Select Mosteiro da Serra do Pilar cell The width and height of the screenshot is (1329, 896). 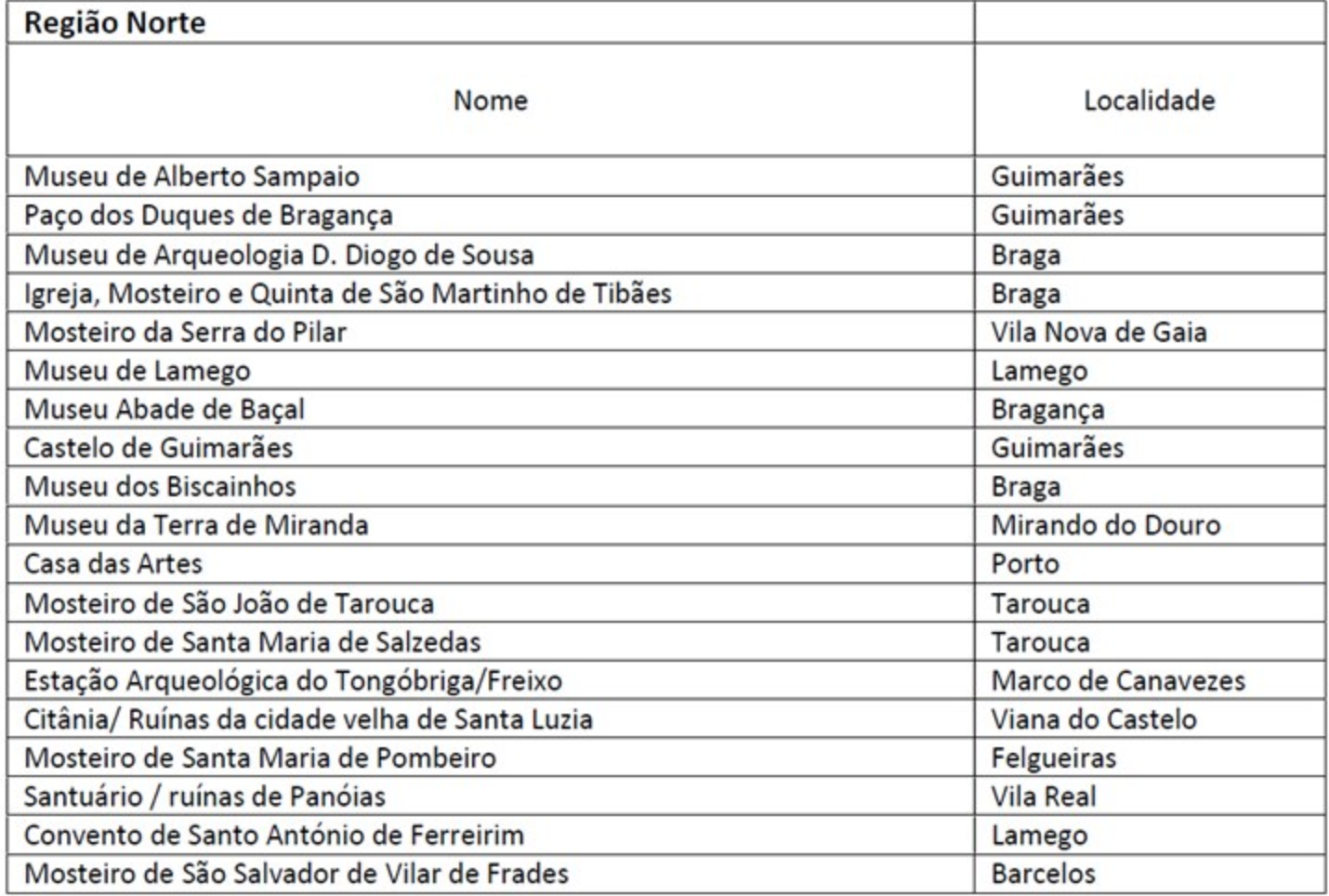491,332
